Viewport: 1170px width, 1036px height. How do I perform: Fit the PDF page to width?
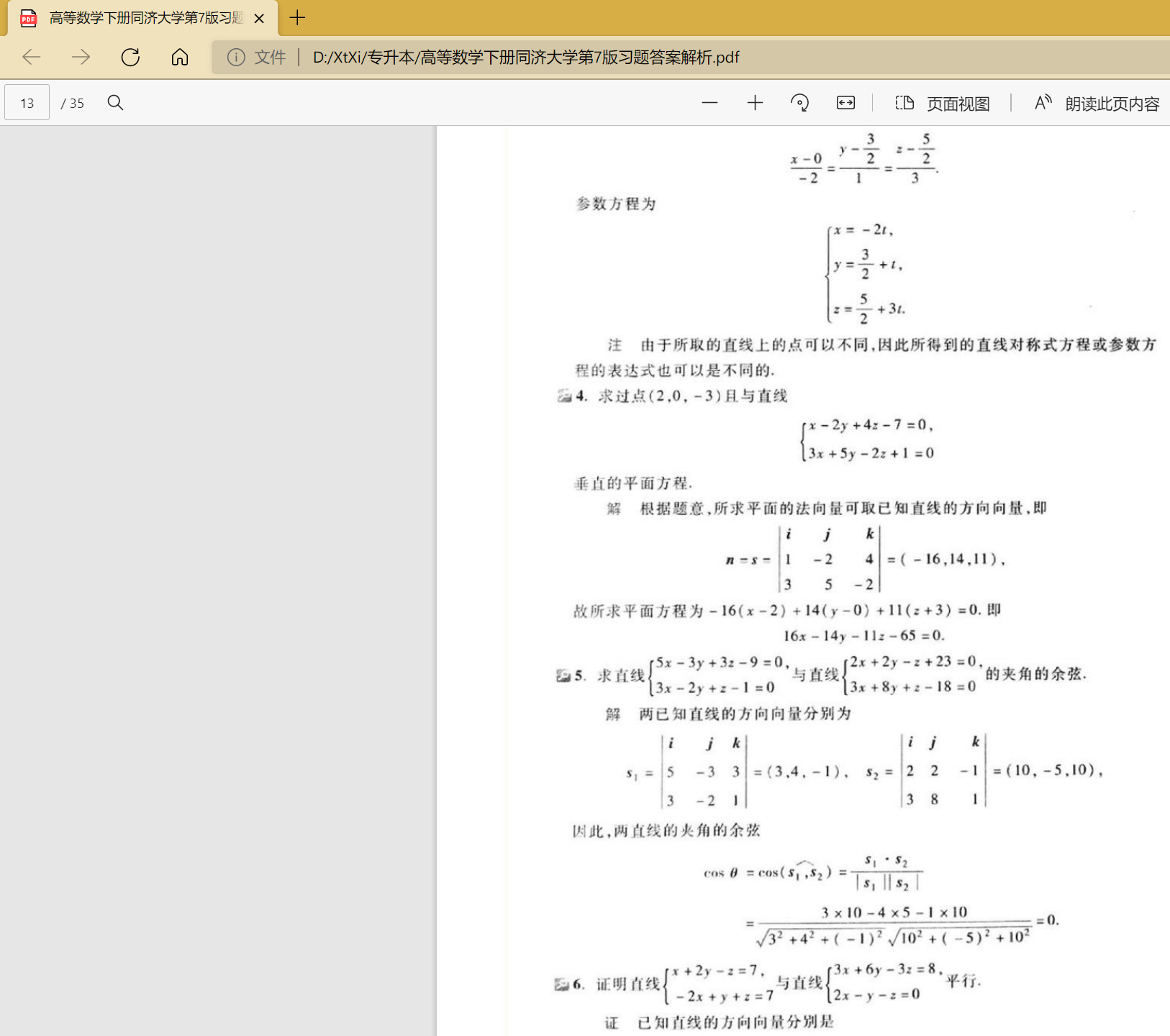click(x=845, y=103)
